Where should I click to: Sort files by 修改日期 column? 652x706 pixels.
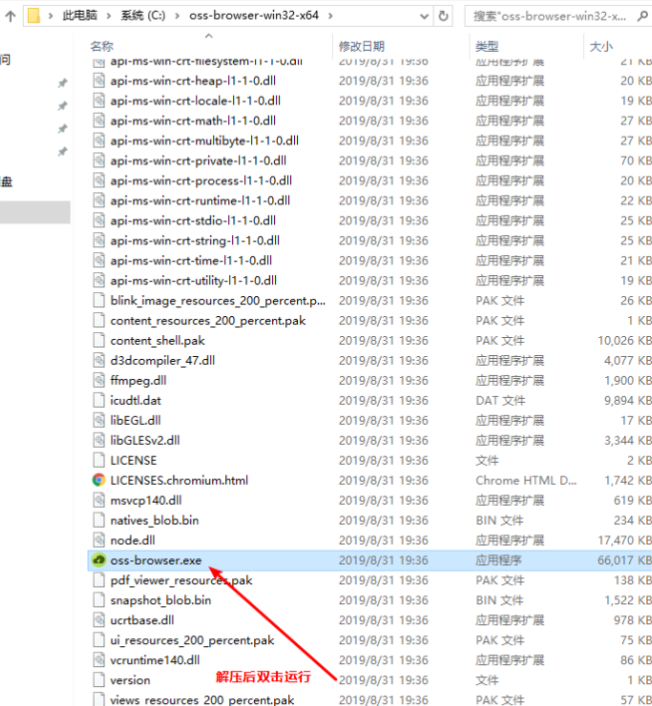362,46
